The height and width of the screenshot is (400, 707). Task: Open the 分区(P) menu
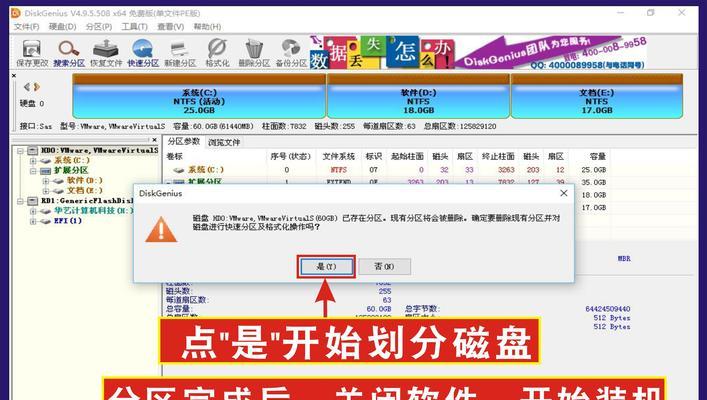(99, 27)
